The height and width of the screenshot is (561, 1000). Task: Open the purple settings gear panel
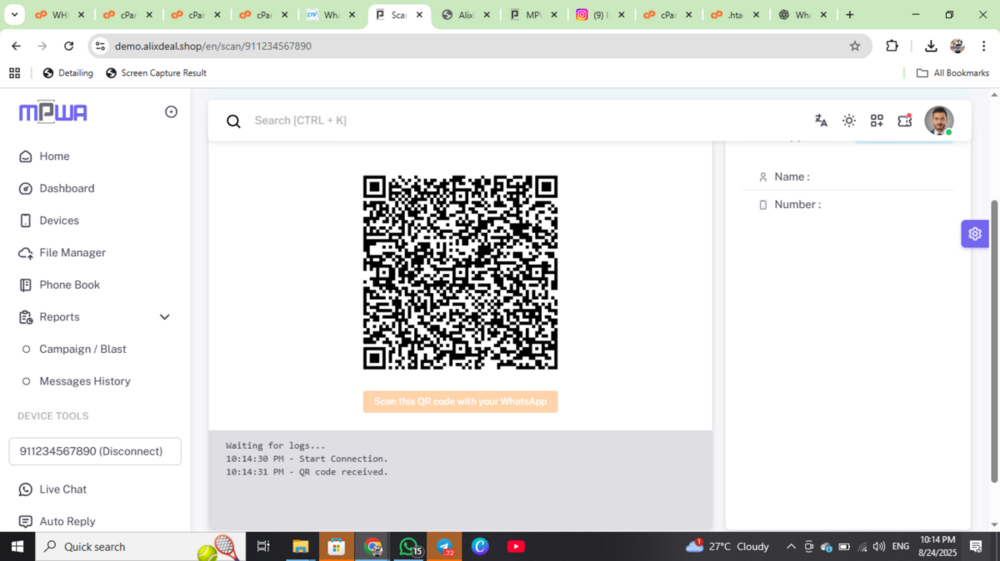(x=974, y=234)
